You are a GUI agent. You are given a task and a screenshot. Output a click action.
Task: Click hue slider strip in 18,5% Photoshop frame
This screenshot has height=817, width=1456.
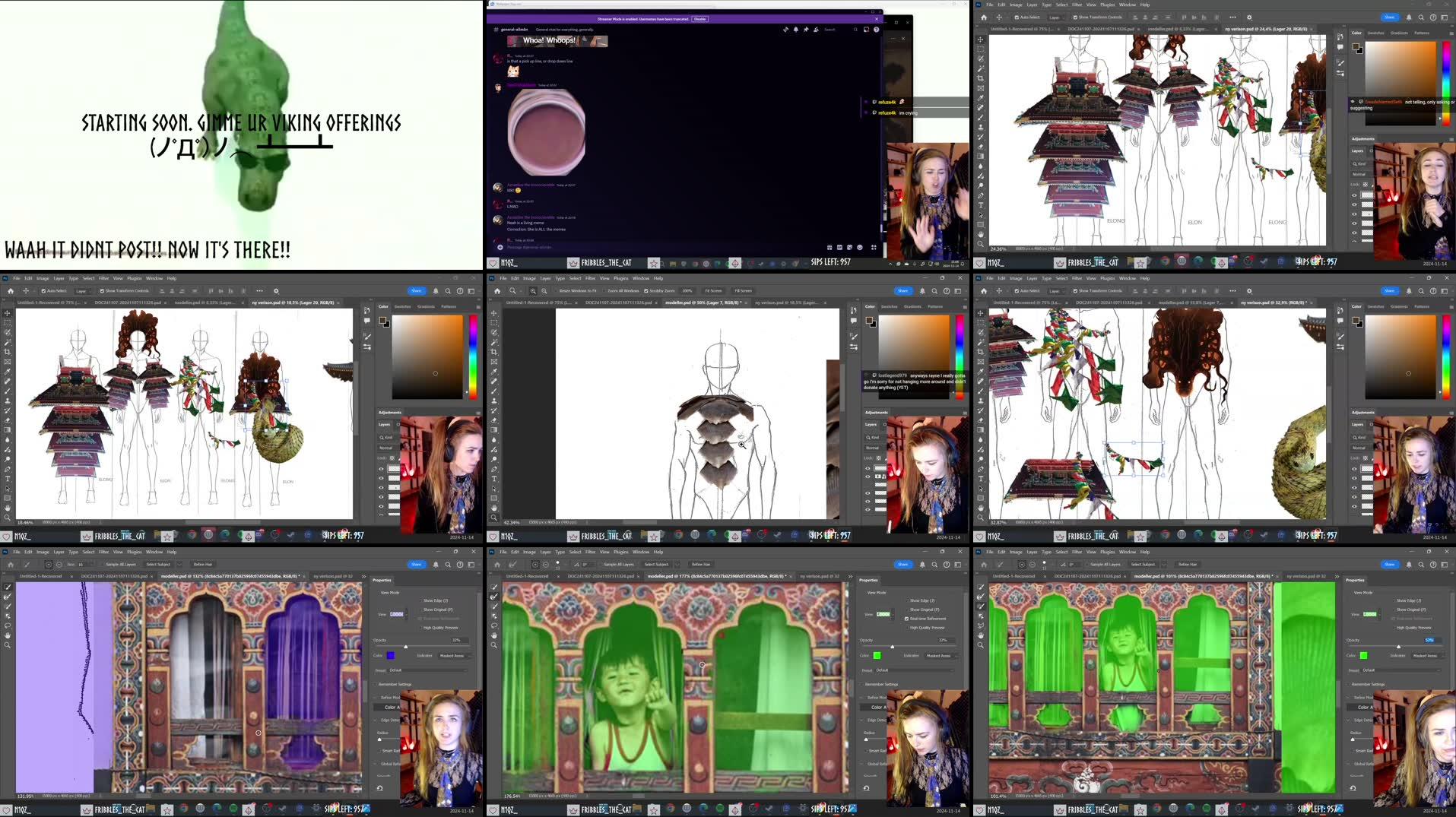[x=472, y=356]
